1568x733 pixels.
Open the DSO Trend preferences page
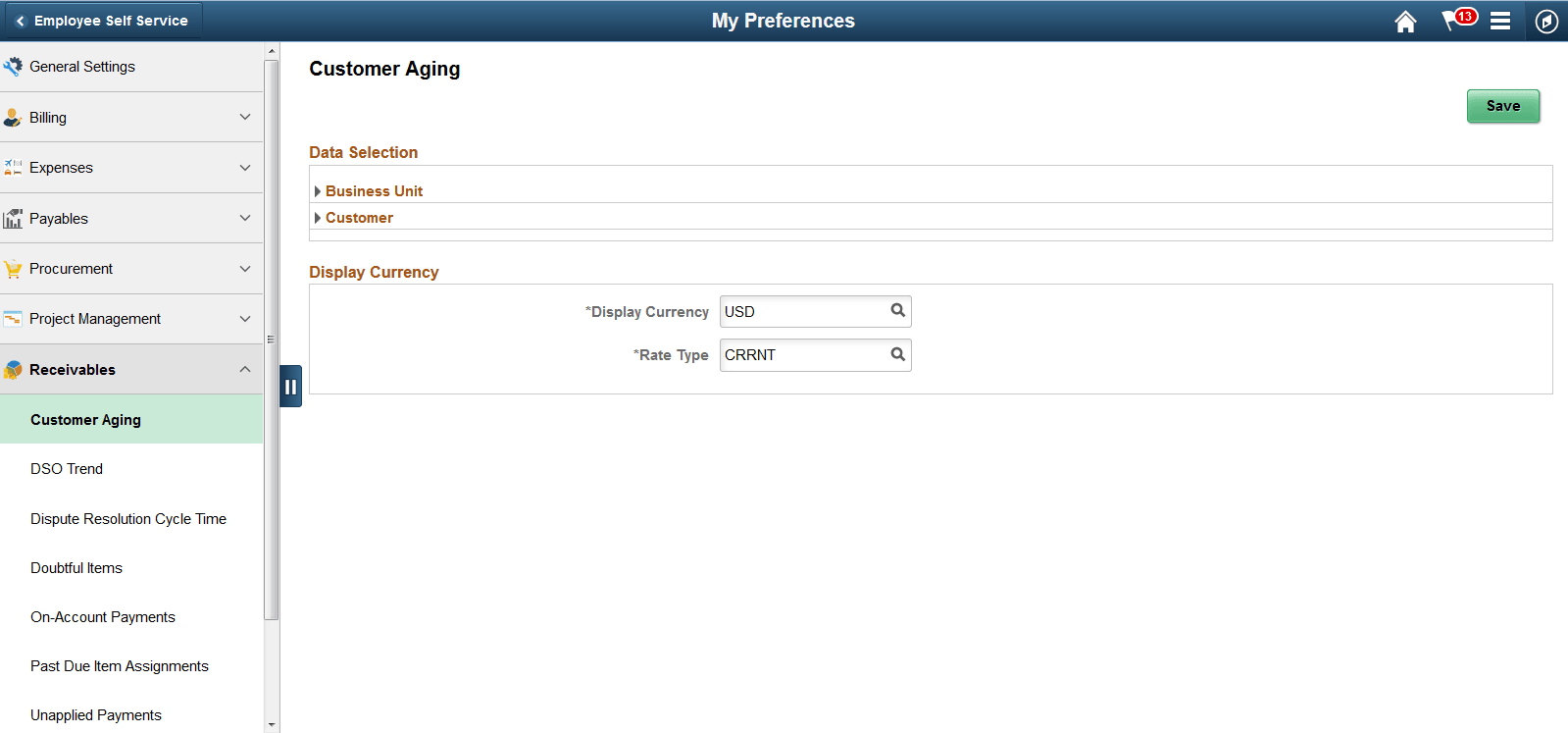pyautogui.click(x=67, y=468)
